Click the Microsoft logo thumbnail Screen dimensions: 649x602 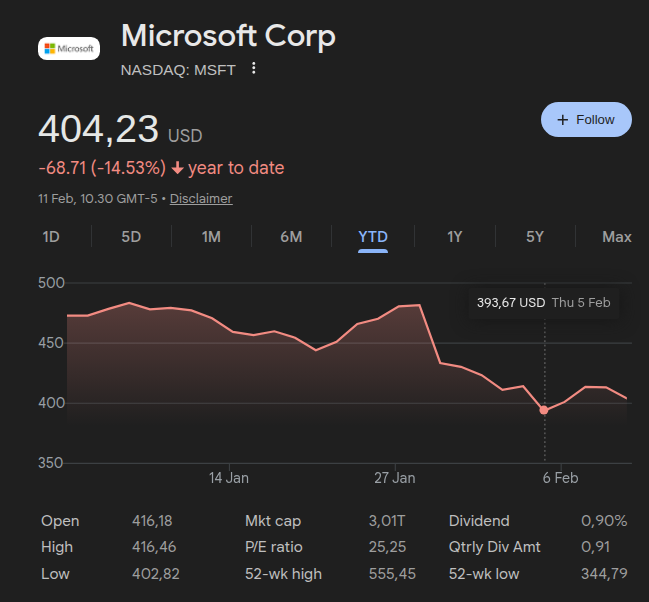tap(68, 48)
